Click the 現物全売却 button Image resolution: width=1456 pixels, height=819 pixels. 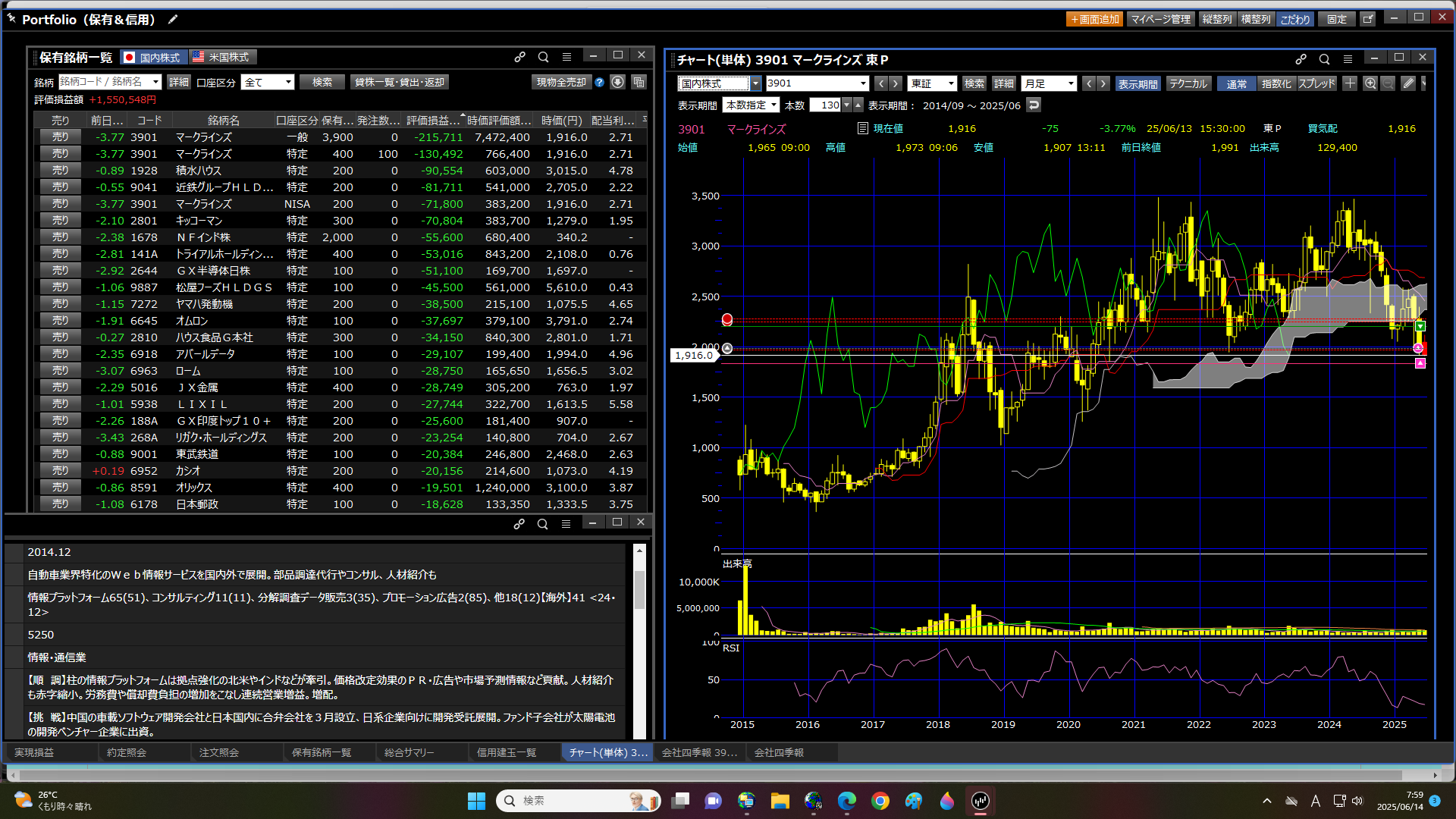[x=561, y=82]
